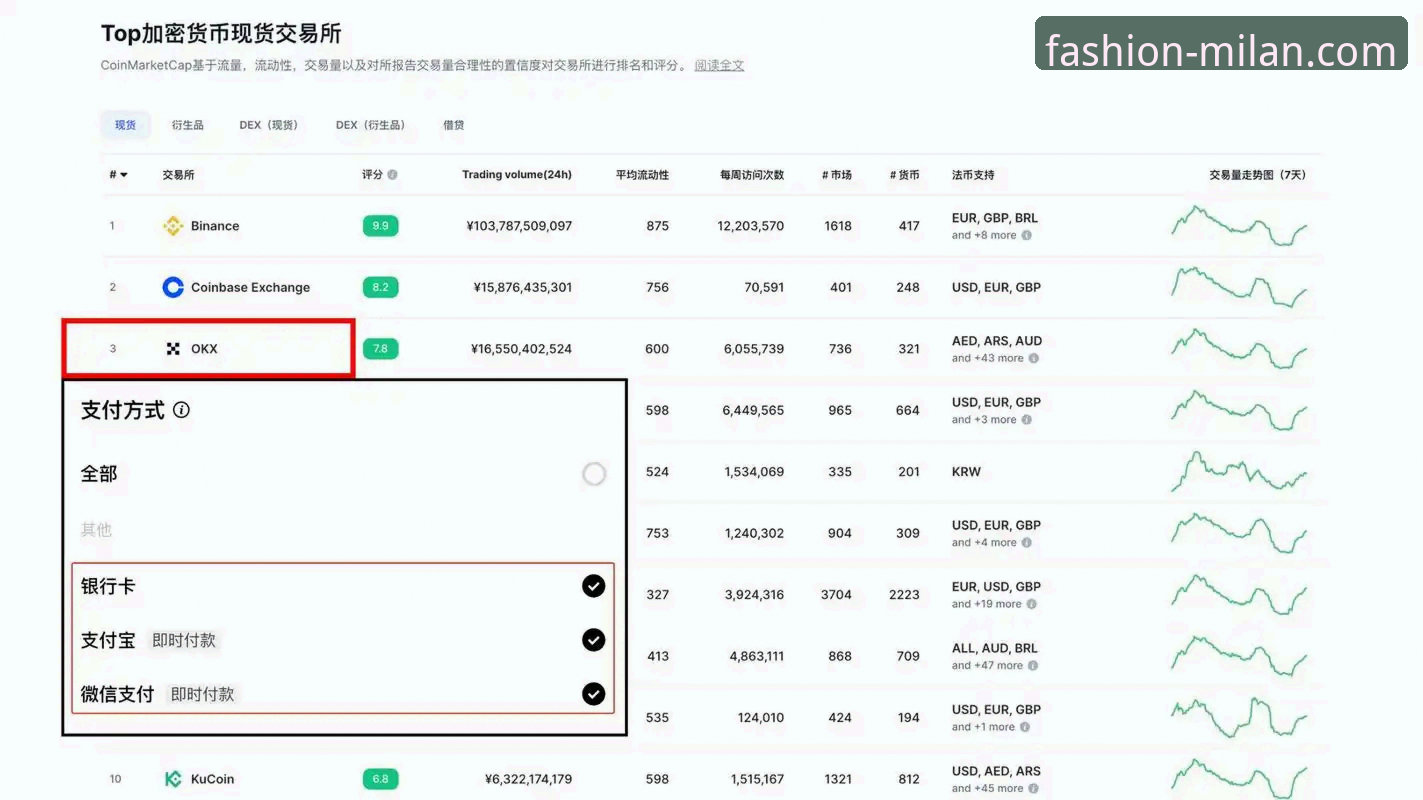Sort by 平均流动性 column header
Viewport: 1423px width, 800px height.
click(642, 175)
